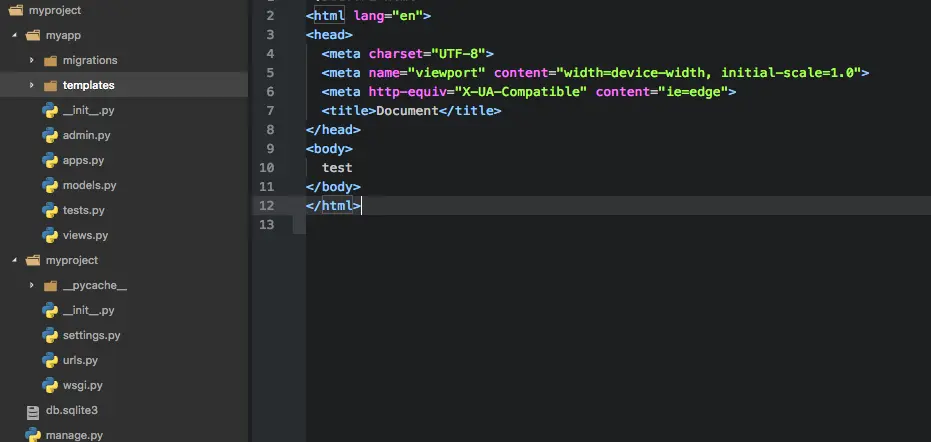Click the Python icon beside apps.py

pyautogui.click(x=50, y=160)
